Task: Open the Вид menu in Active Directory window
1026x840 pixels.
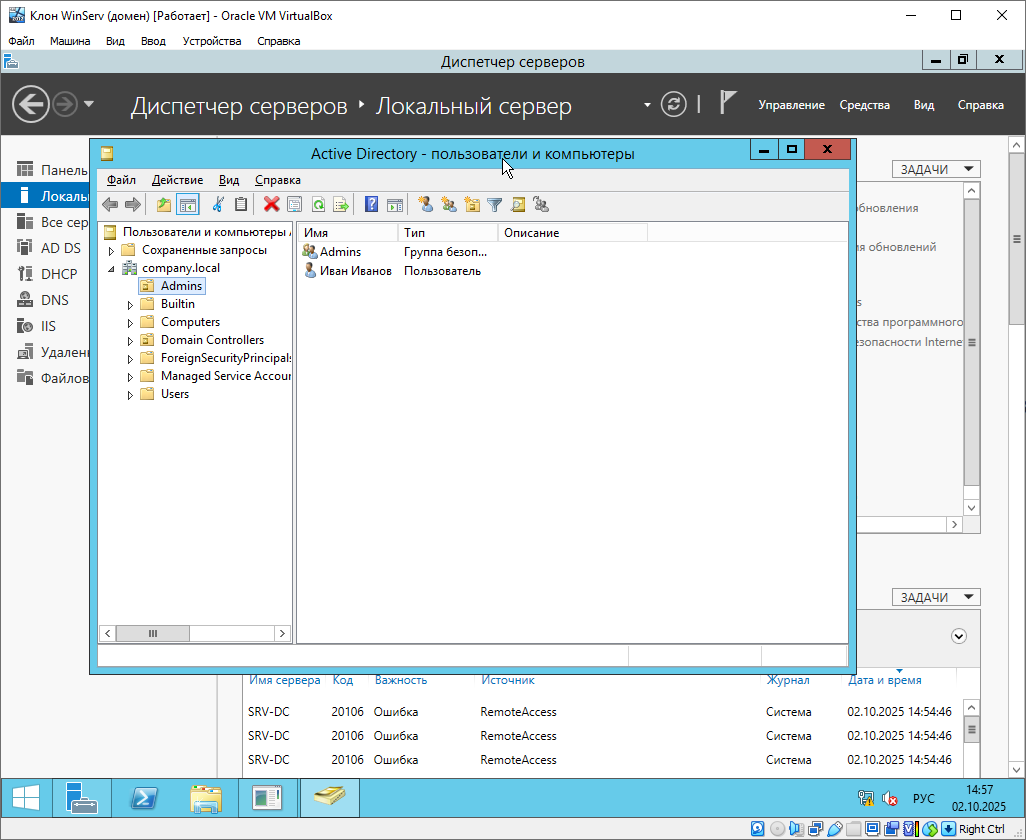Action: coord(229,180)
